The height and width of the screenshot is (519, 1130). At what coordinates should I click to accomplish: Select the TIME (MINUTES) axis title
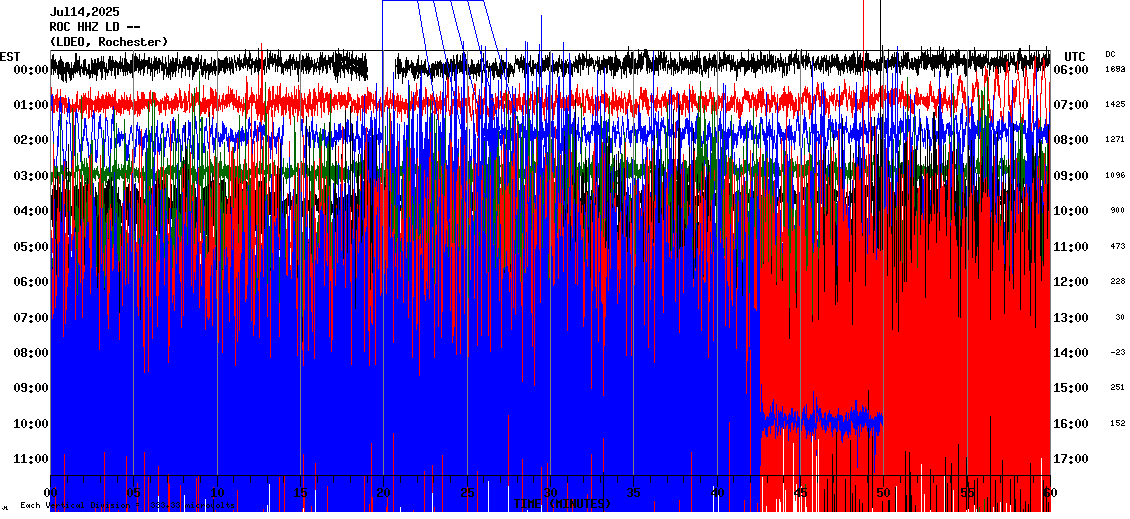562,504
